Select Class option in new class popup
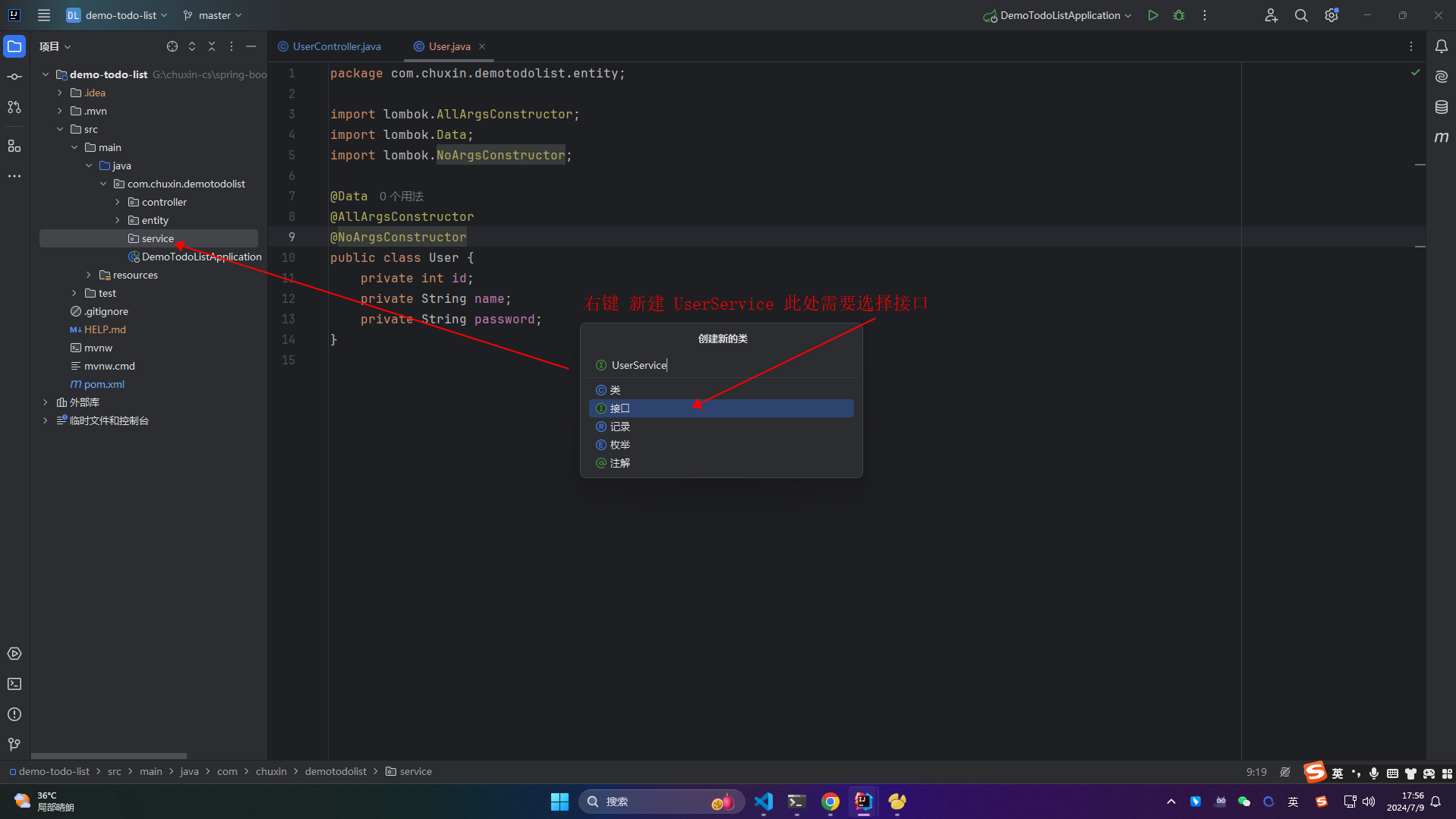 pyautogui.click(x=721, y=390)
